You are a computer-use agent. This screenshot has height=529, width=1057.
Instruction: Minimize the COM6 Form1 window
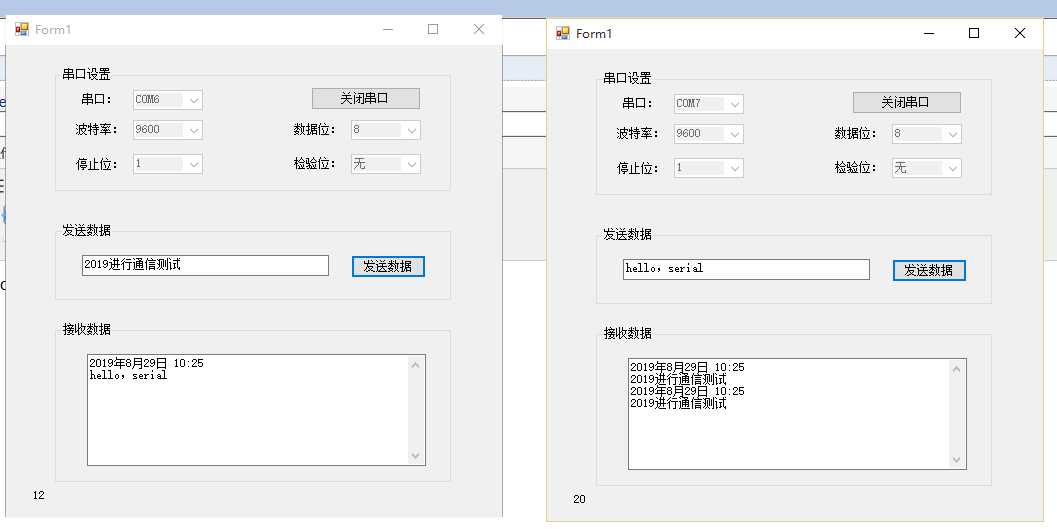point(388,29)
